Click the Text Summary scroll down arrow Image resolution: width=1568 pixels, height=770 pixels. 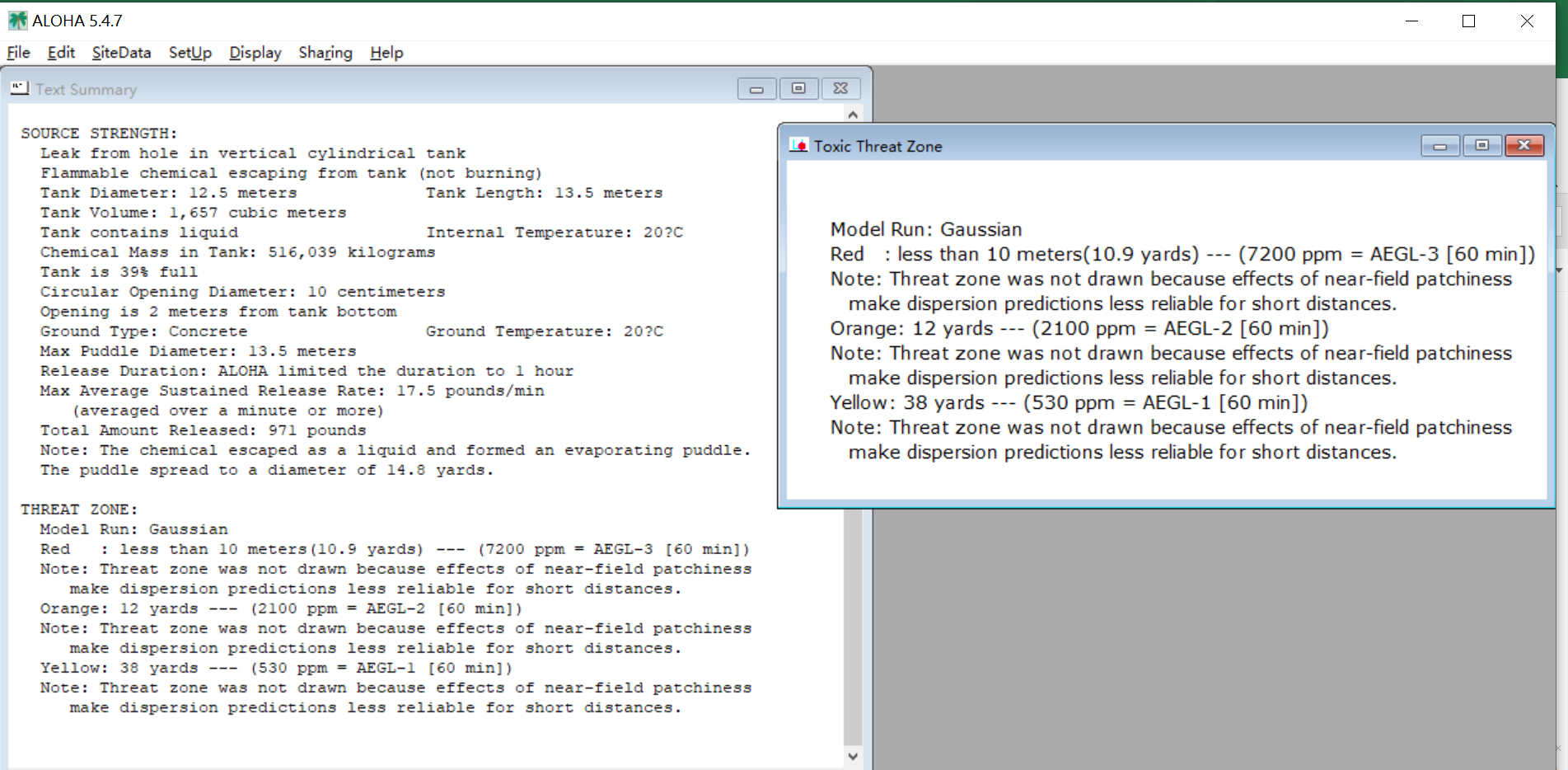pyautogui.click(x=853, y=756)
